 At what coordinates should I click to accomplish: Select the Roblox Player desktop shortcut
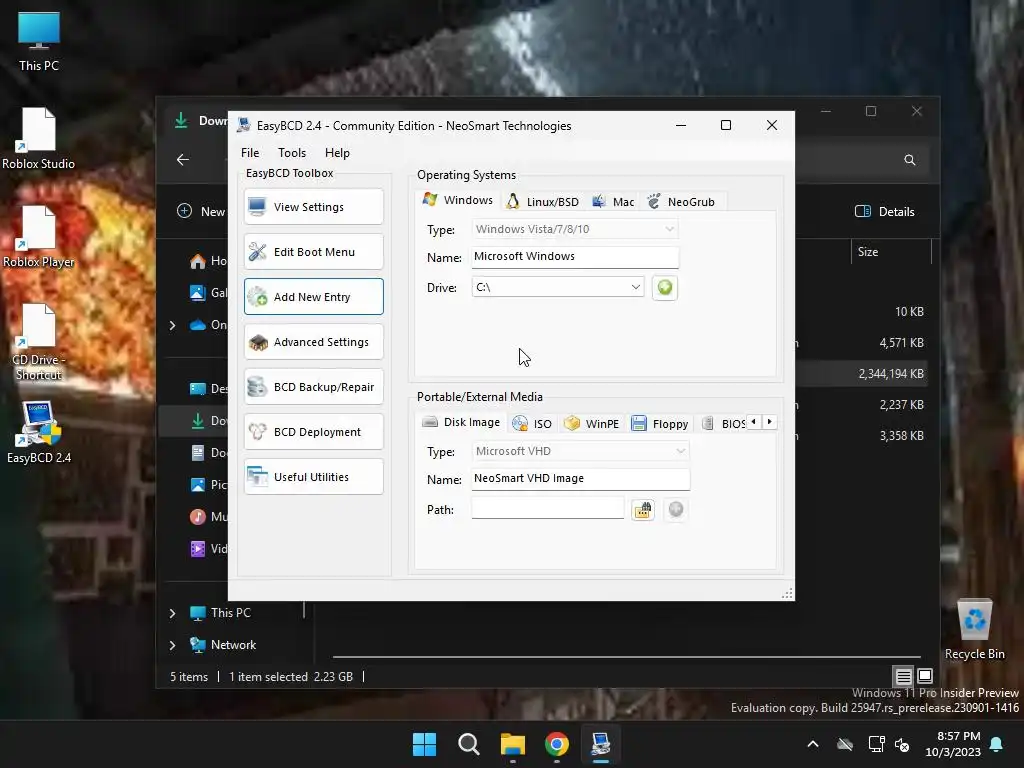coord(39,236)
